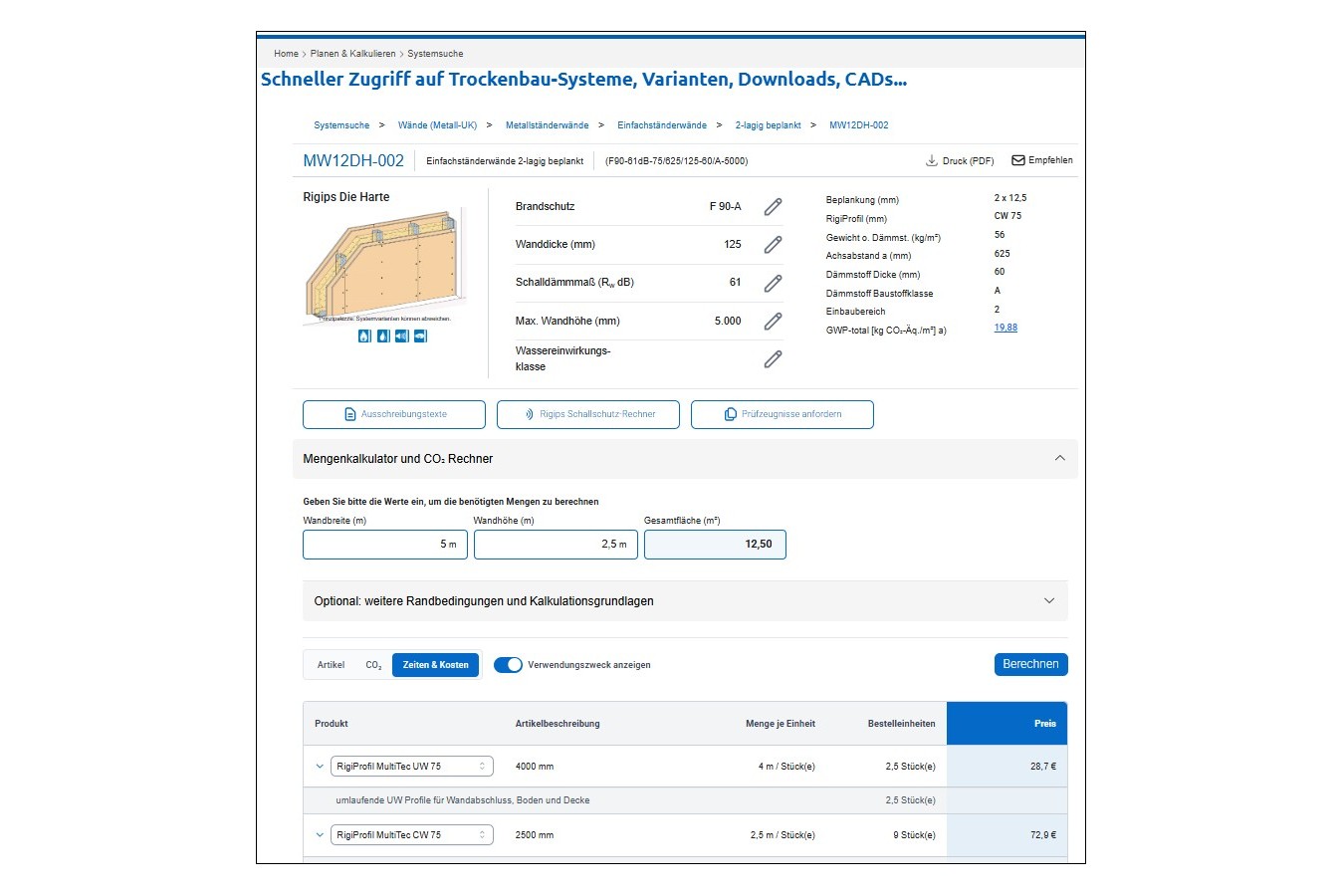Click the 9 Stück(e) order units cell
The image size is (1342, 896).
coord(914,835)
